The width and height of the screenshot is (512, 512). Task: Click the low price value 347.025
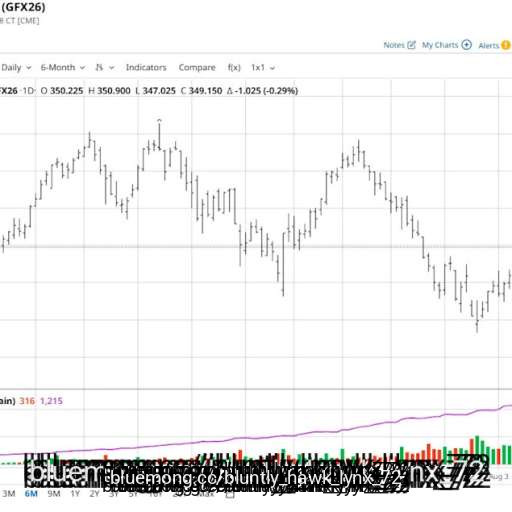point(159,91)
